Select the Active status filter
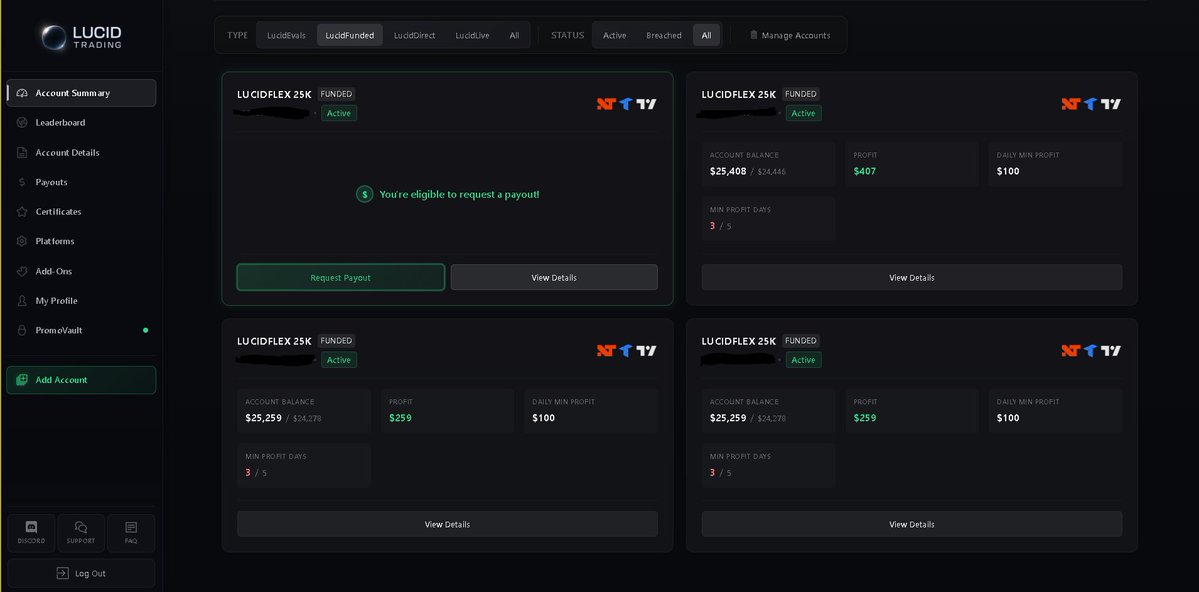Viewport: 1199px width, 592px height. tap(613, 34)
